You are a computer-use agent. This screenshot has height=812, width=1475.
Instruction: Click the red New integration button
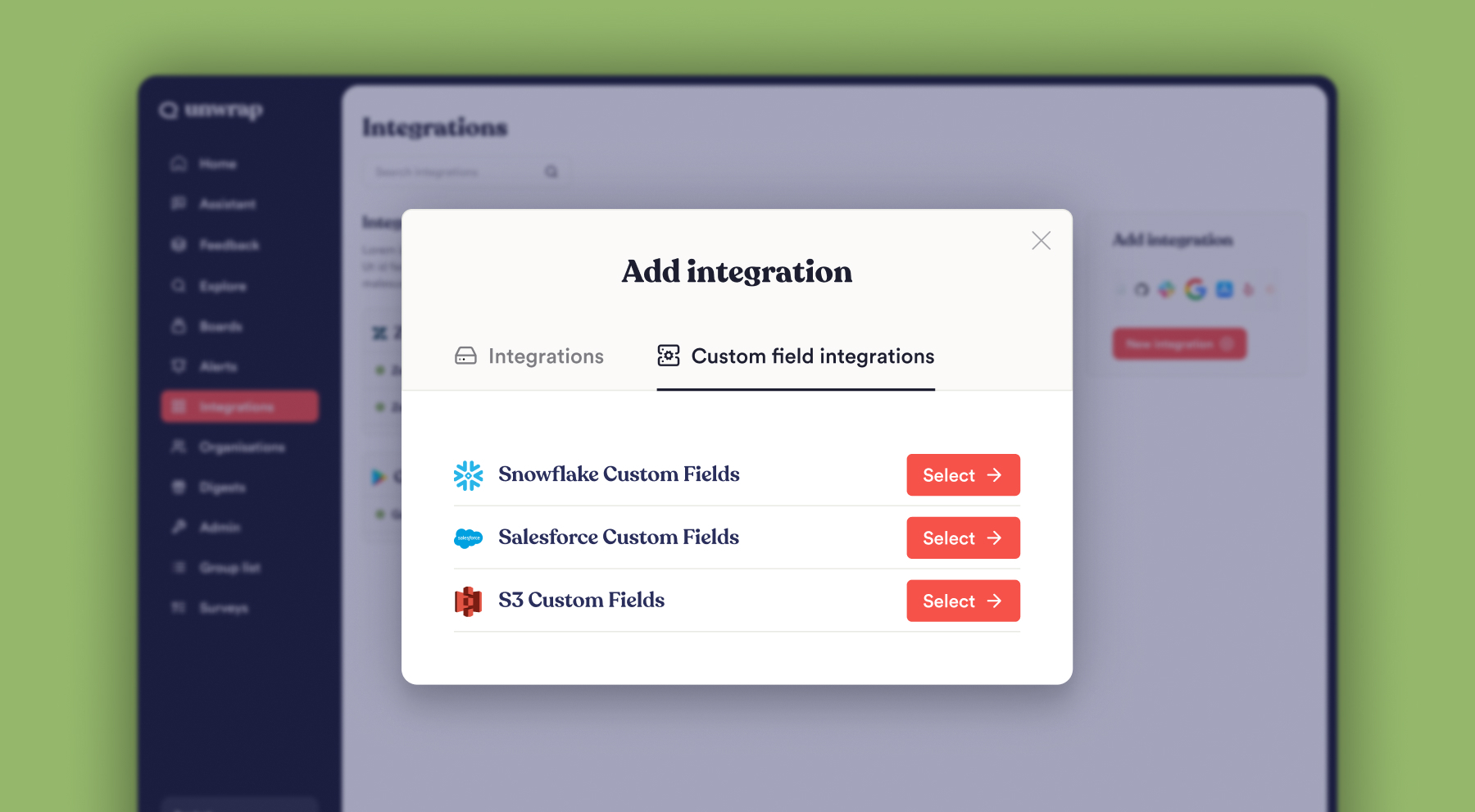click(1179, 344)
